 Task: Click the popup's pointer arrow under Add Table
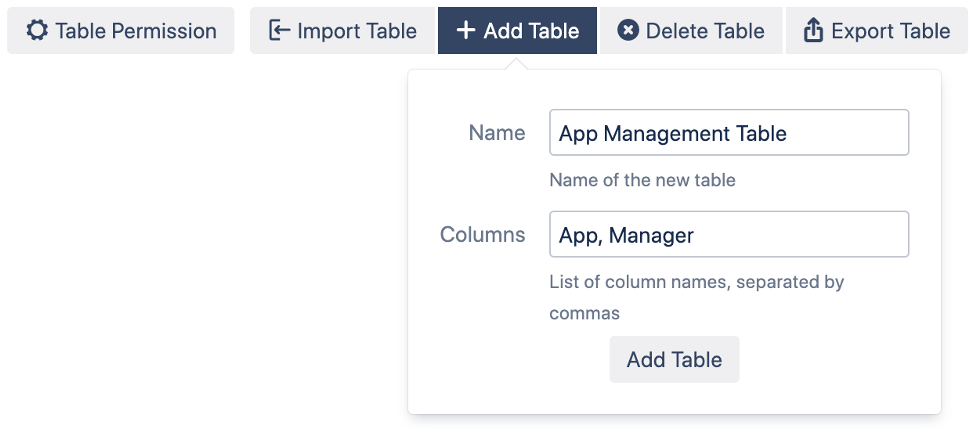coord(517,64)
